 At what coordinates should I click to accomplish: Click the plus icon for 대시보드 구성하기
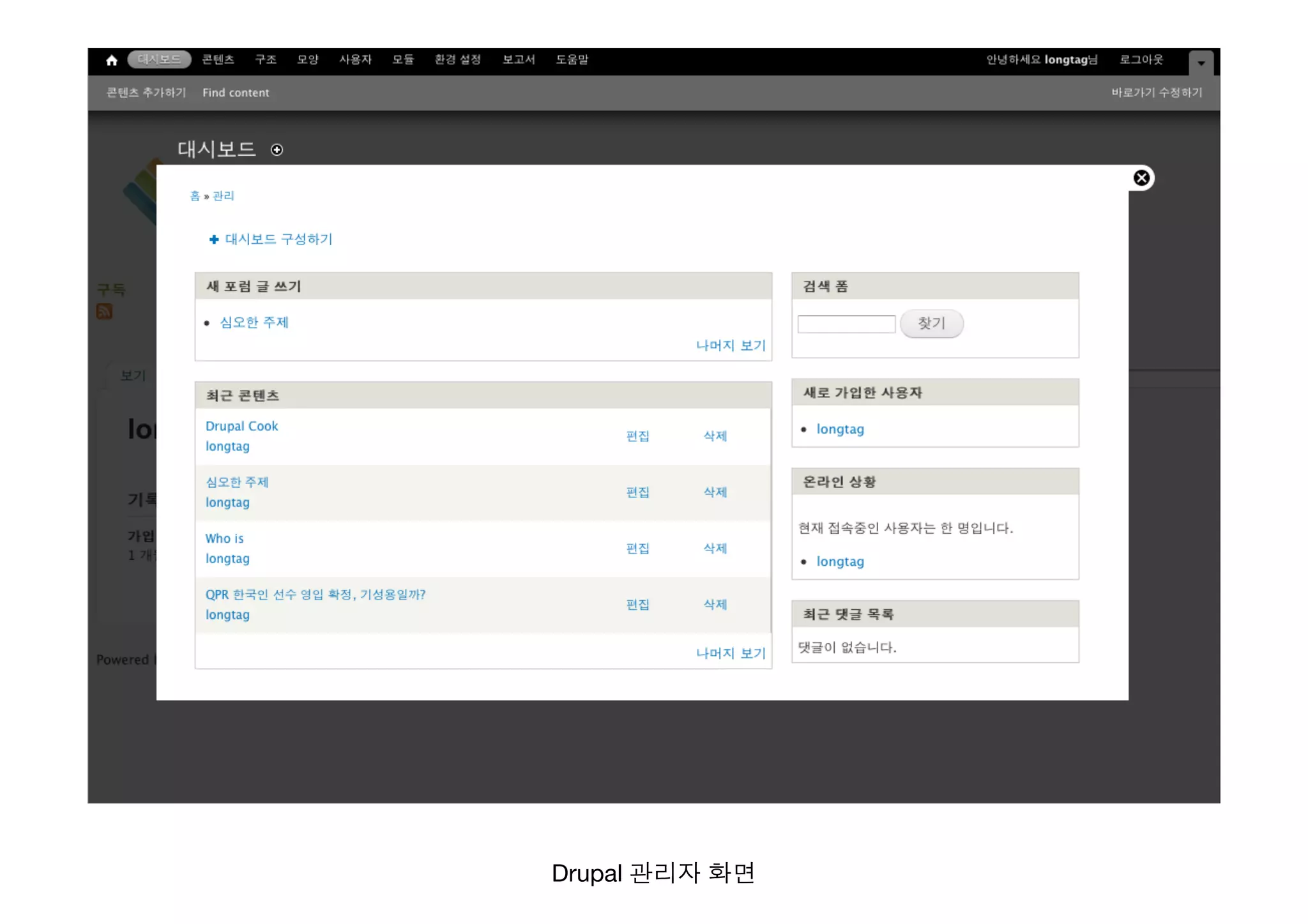(214, 239)
